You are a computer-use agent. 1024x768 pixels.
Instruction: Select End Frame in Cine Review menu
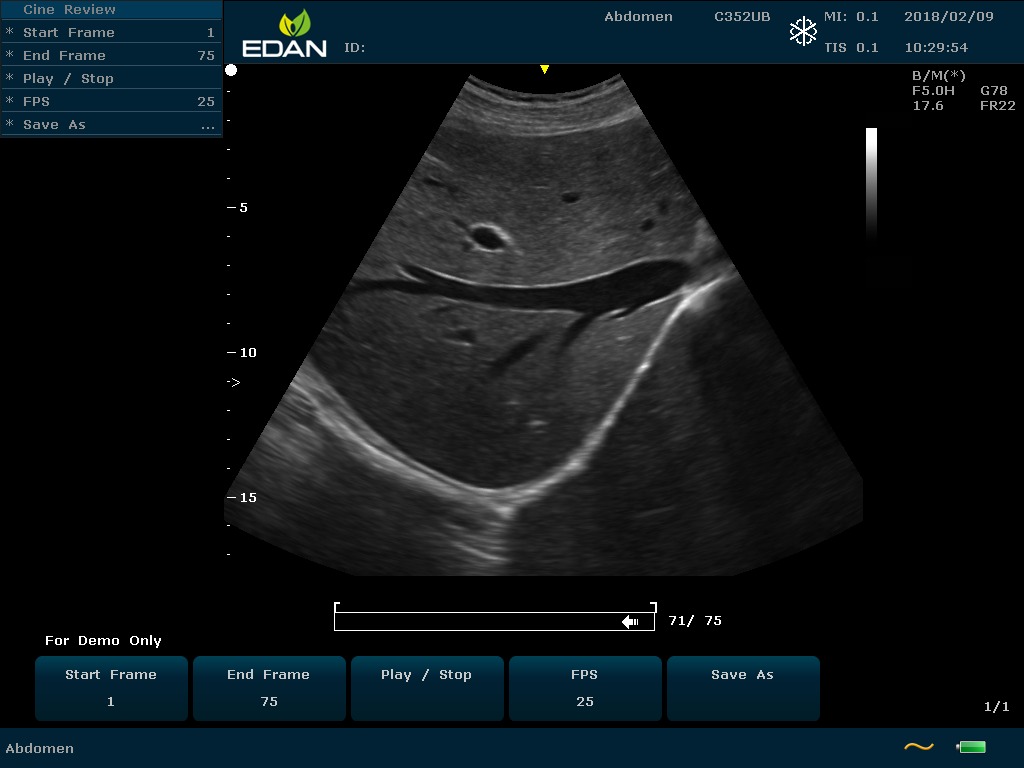[64, 55]
